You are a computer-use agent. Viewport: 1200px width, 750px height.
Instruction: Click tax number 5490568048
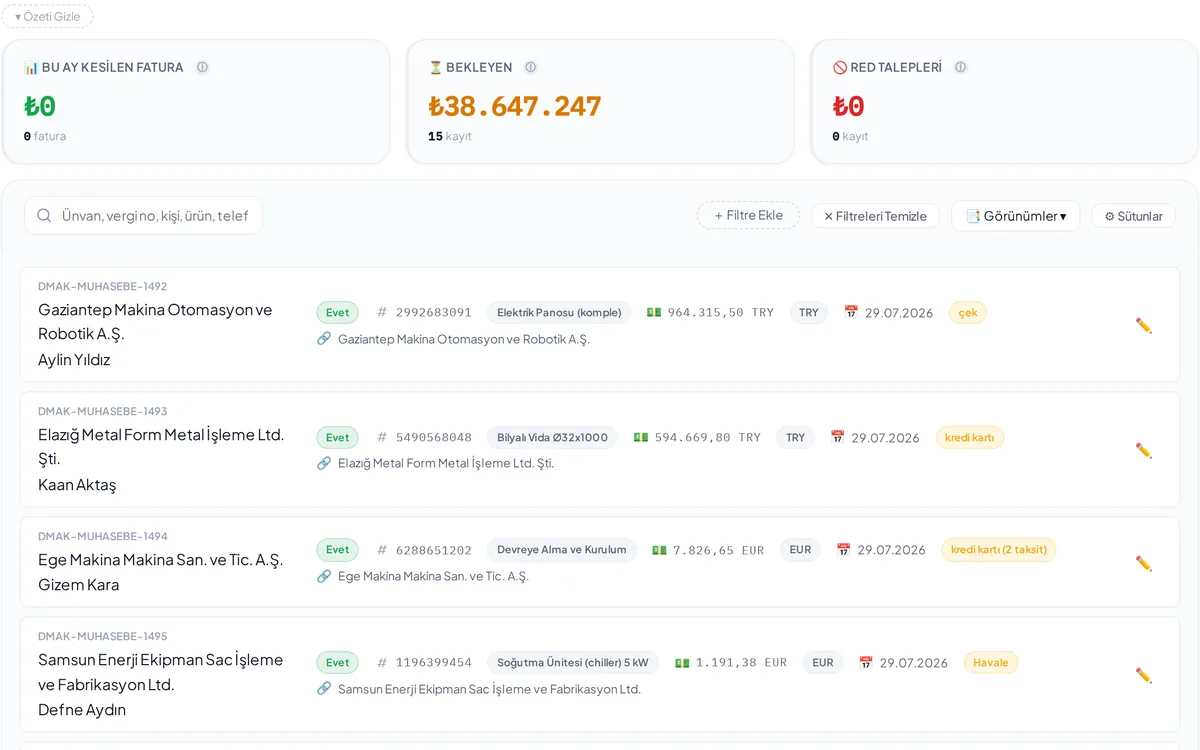434,437
